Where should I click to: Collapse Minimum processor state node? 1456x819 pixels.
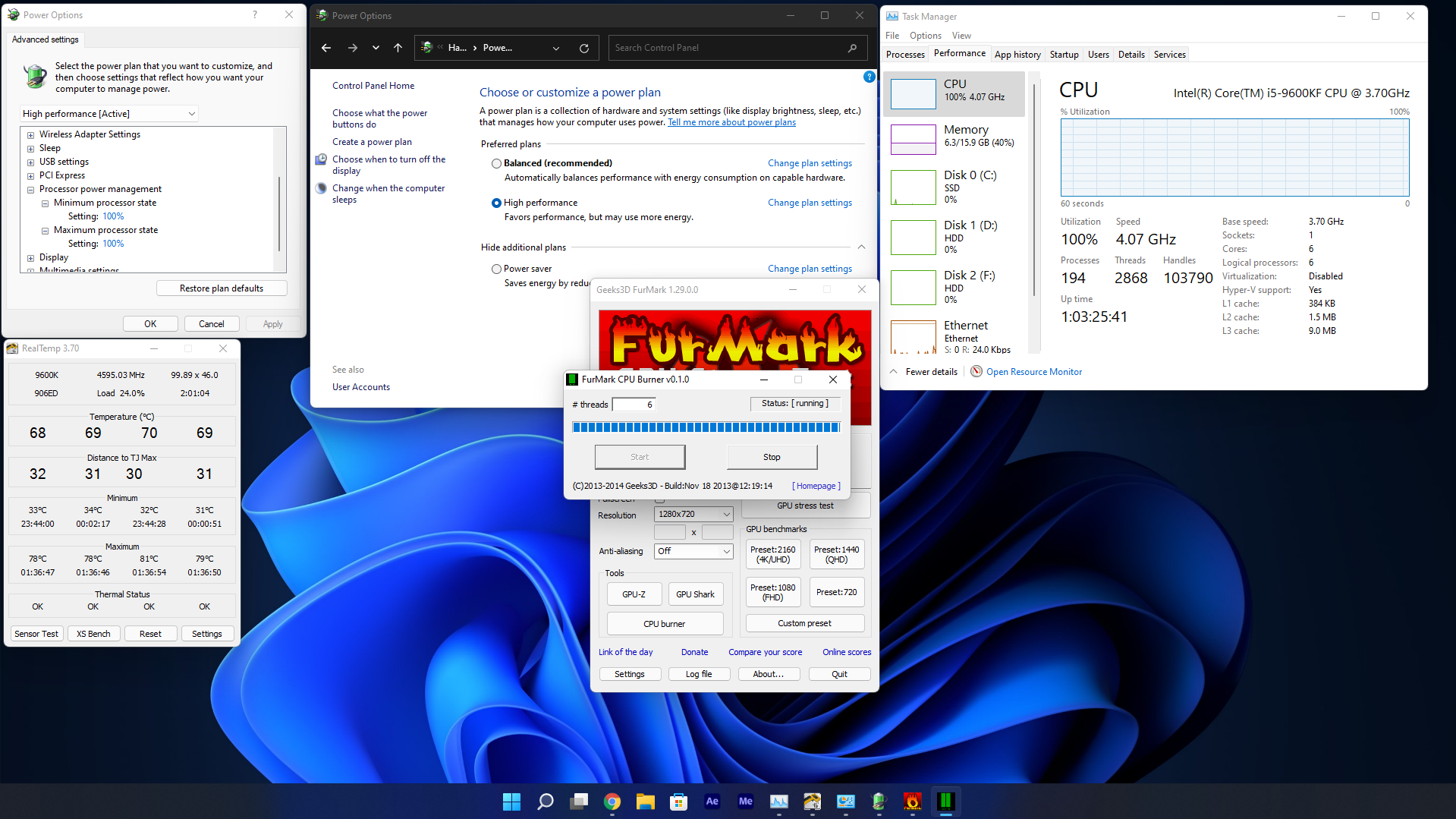click(45, 203)
